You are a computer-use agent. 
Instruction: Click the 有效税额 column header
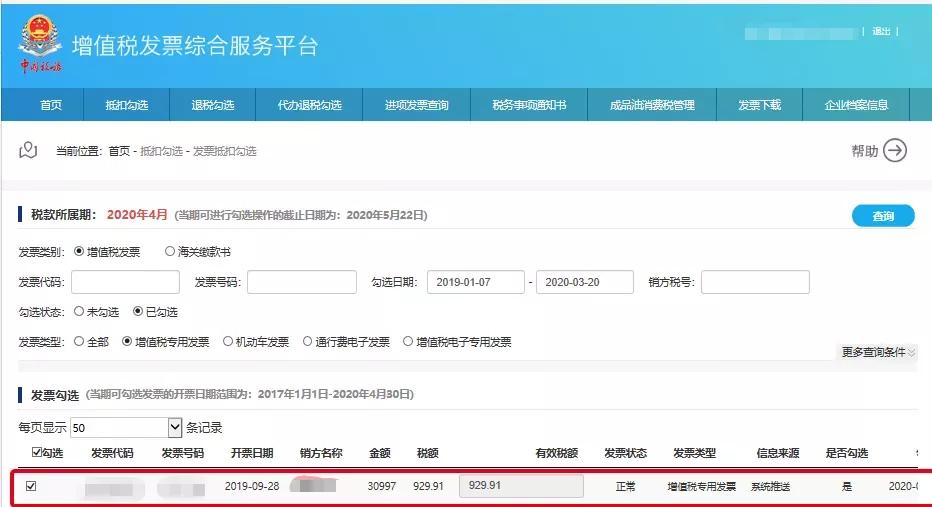click(x=556, y=453)
